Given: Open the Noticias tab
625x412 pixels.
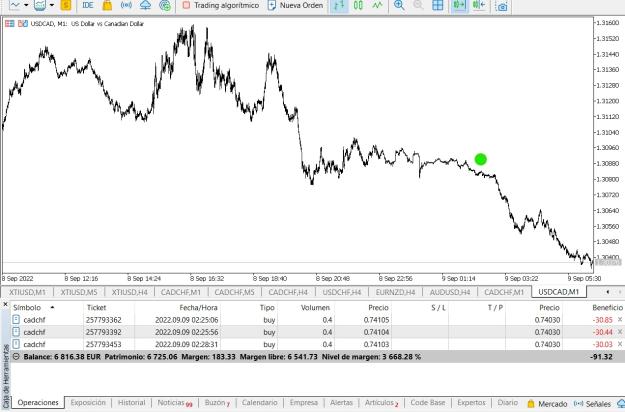Looking at the screenshot, I should [175, 403].
